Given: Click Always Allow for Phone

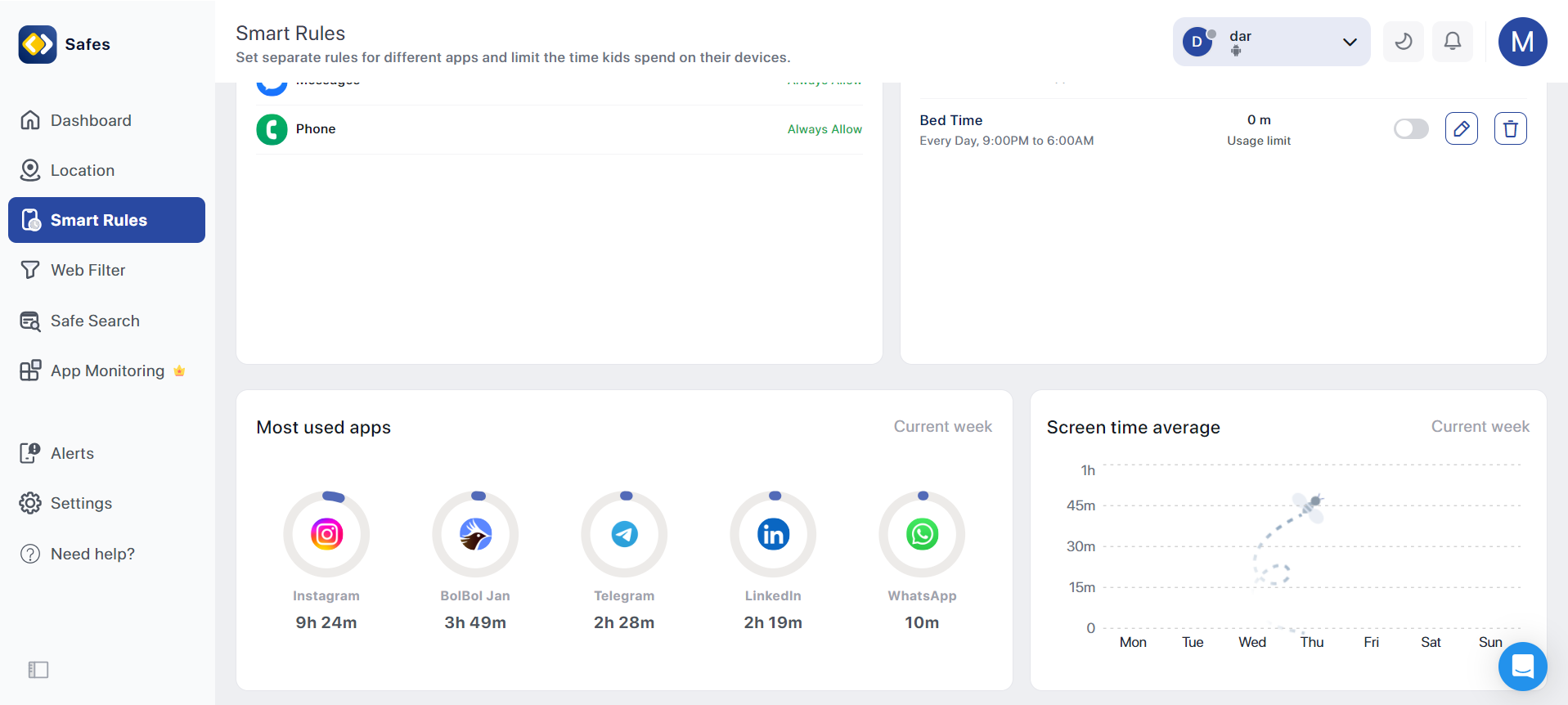Looking at the screenshot, I should tap(824, 129).
